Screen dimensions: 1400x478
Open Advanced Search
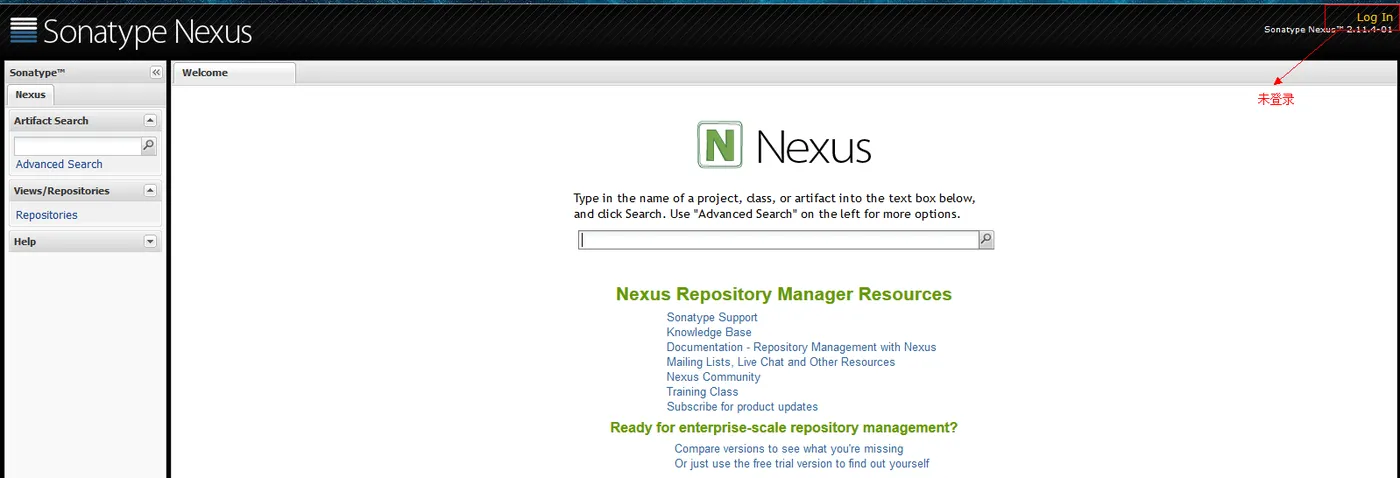59,164
